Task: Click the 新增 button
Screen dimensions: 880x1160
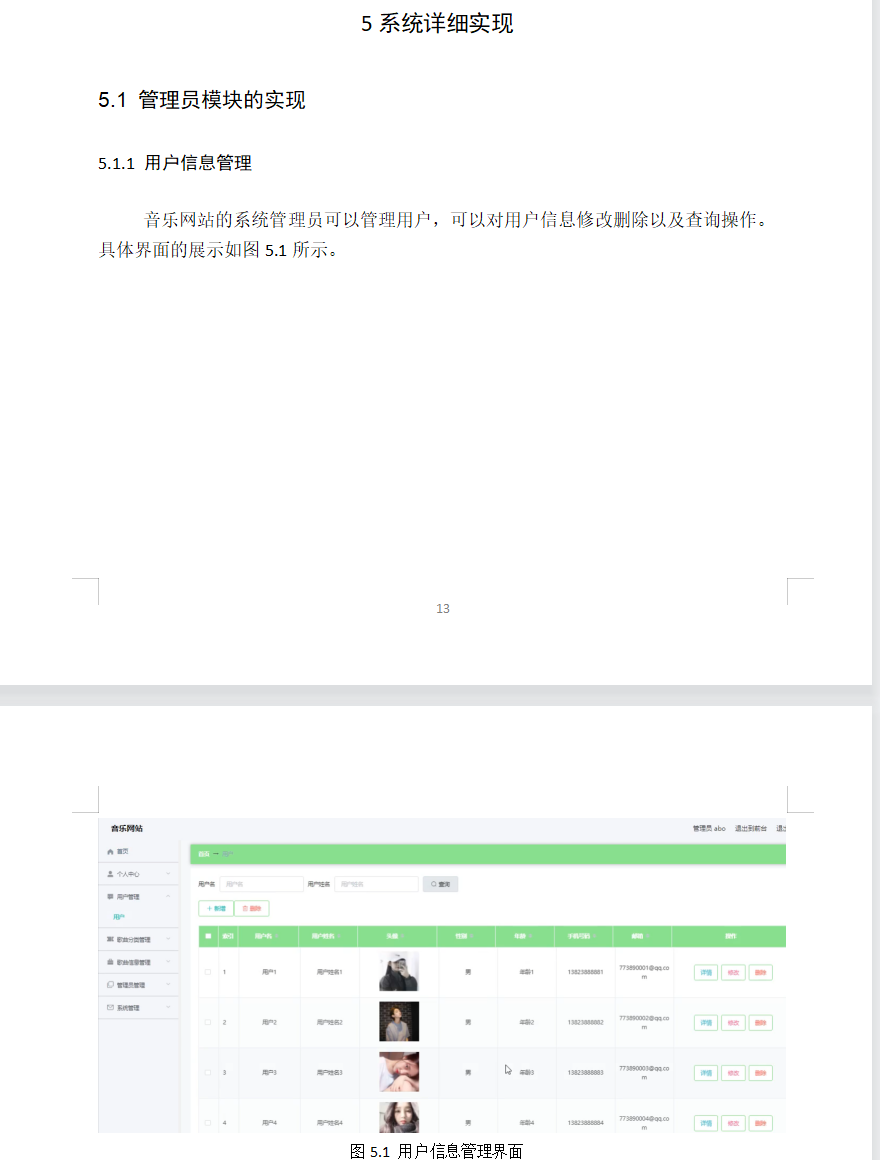Action: tap(216, 908)
